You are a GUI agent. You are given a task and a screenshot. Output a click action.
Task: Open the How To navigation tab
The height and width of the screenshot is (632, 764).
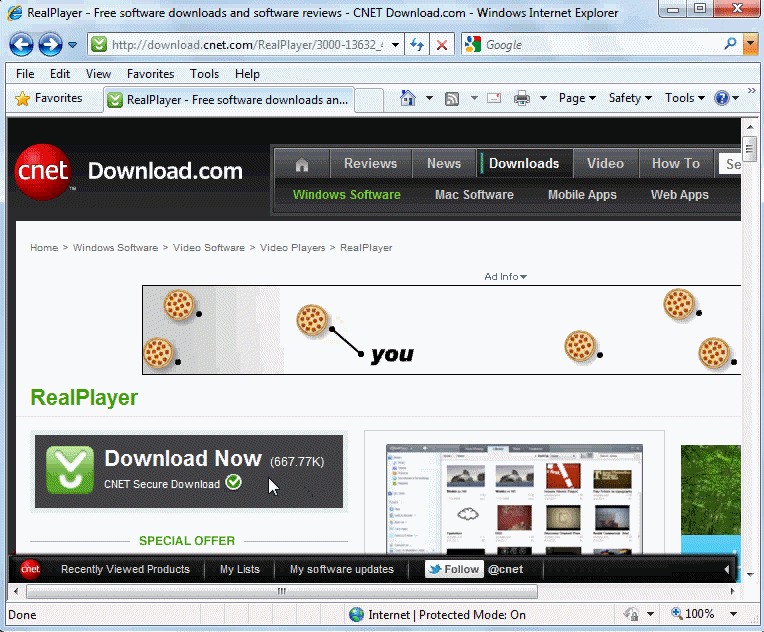pyautogui.click(x=676, y=164)
